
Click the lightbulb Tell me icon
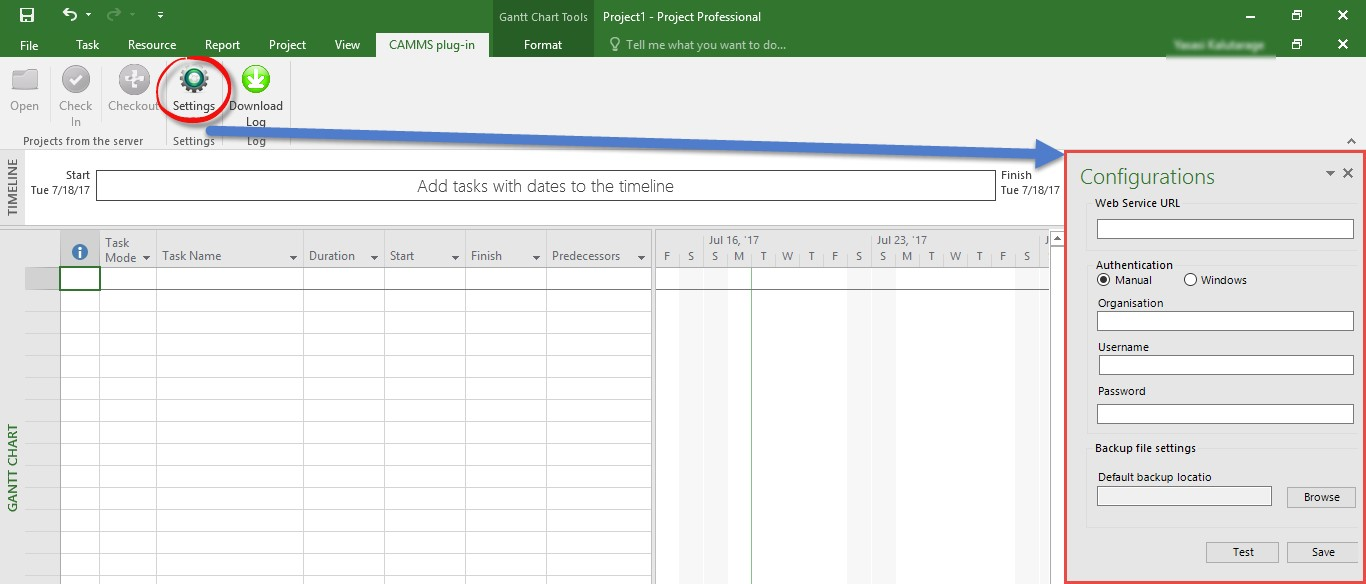[615, 45]
